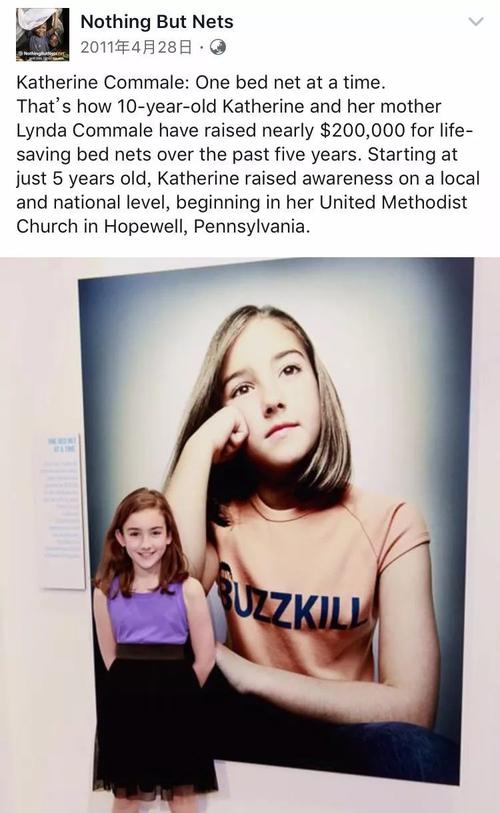500x813 pixels.
Task: Open the 2011年4月28日 timestamp link
Action: (x=136, y=48)
